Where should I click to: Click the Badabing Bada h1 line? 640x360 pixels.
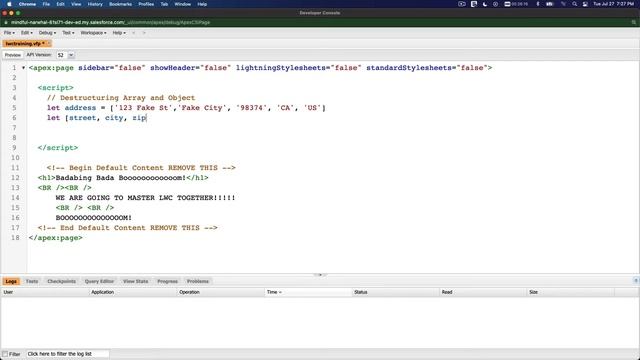(x=123, y=178)
